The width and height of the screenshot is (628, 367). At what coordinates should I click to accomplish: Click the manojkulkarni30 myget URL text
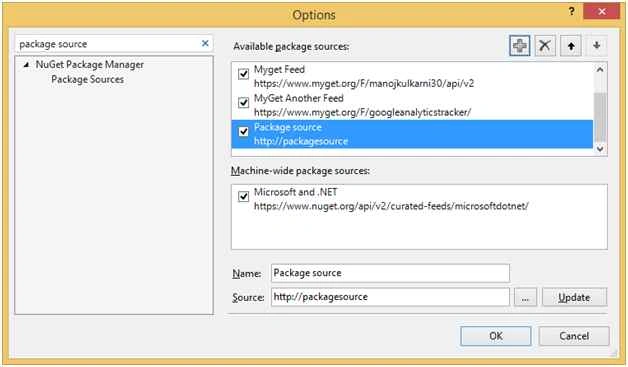(x=364, y=83)
